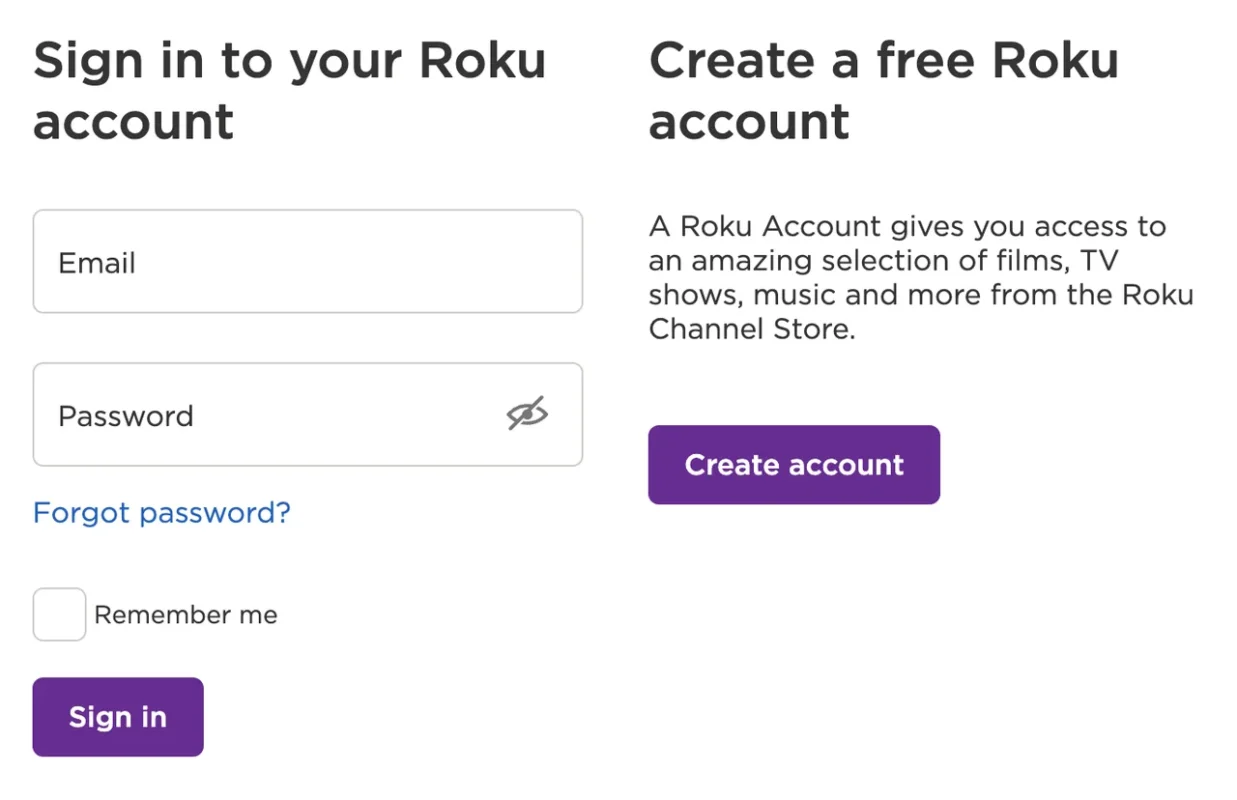Screen dimensions: 1237x800
Task: Click the 'Remember me' label text
Action: coord(185,615)
